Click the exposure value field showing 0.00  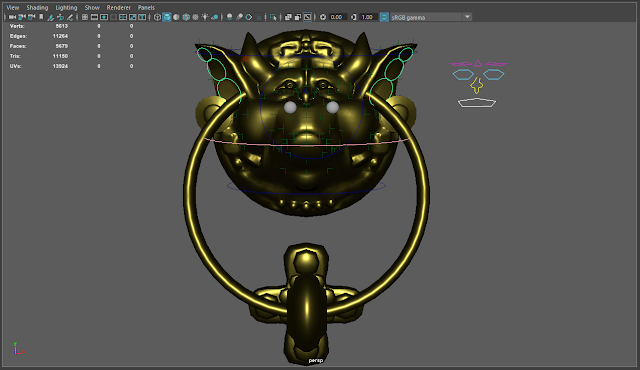pos(338,17)
